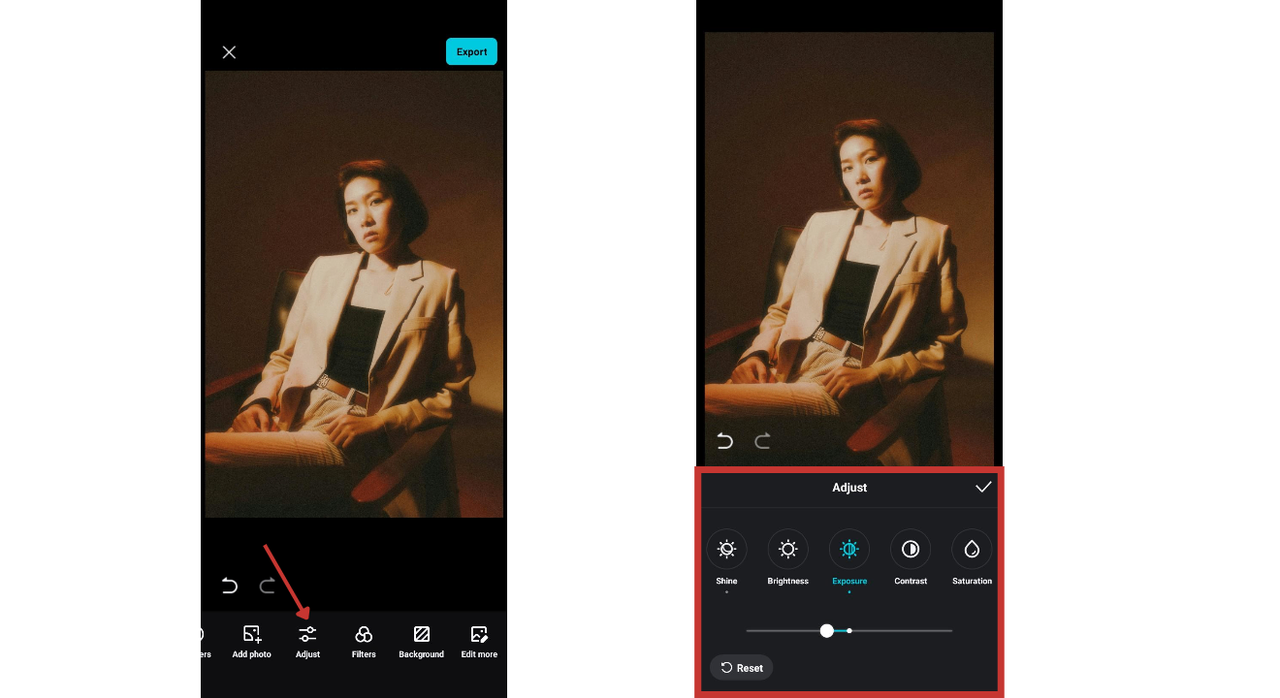This screenshot has height=698, width=1280.
Task: Tap the Export button
Action: coord(471,52)
